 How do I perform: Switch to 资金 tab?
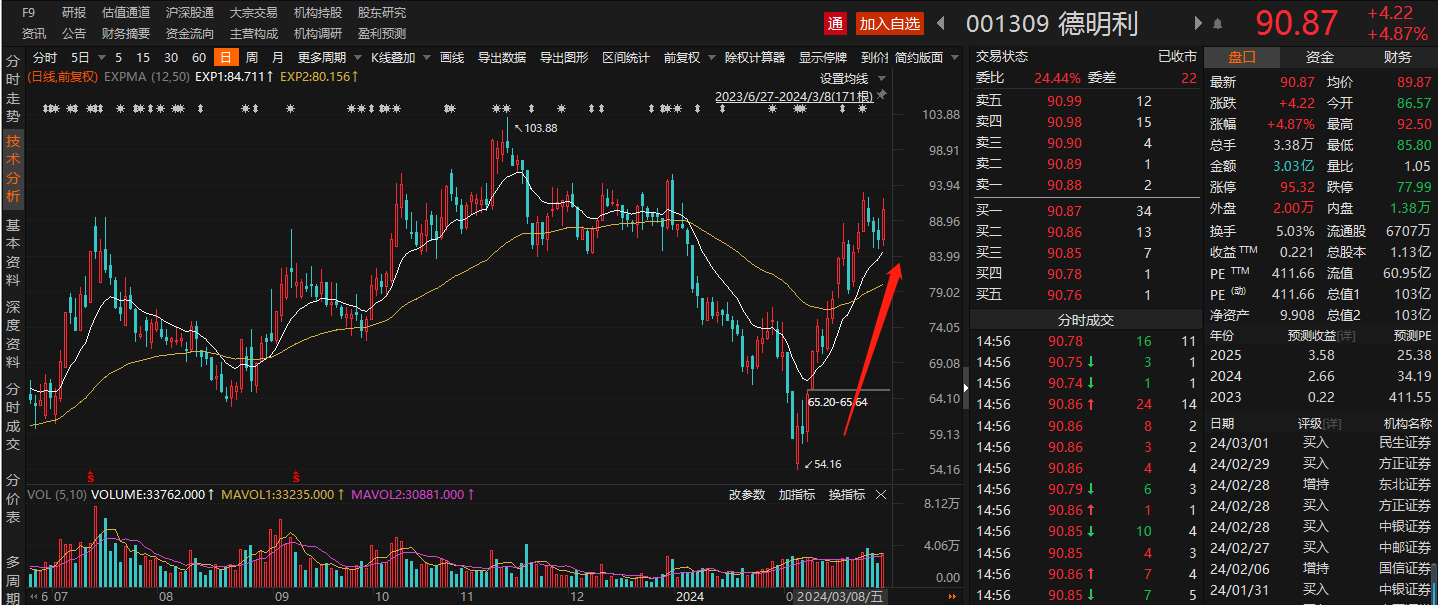tap(1320, 57)
